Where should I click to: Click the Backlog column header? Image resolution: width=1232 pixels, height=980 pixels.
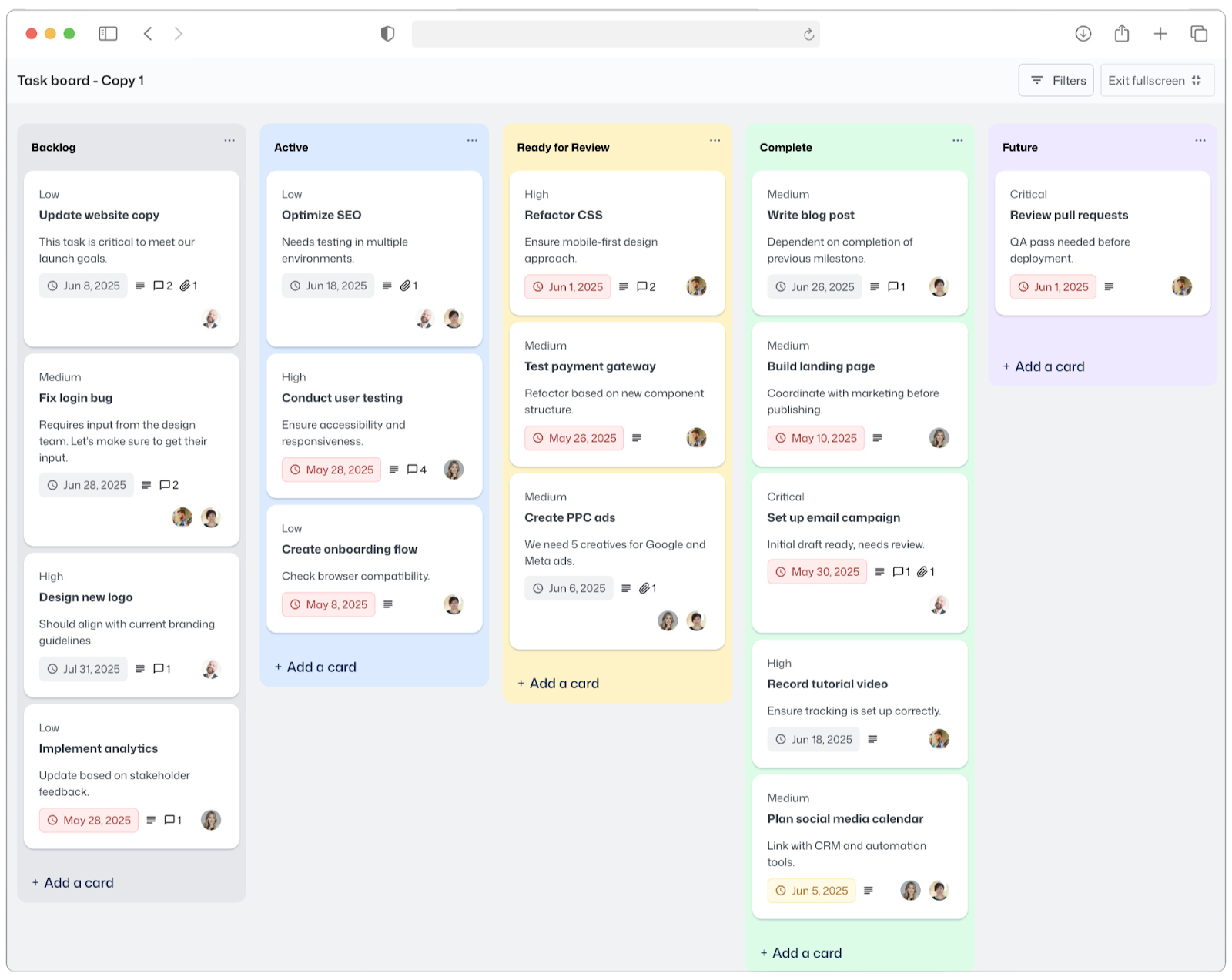[54, 148]
